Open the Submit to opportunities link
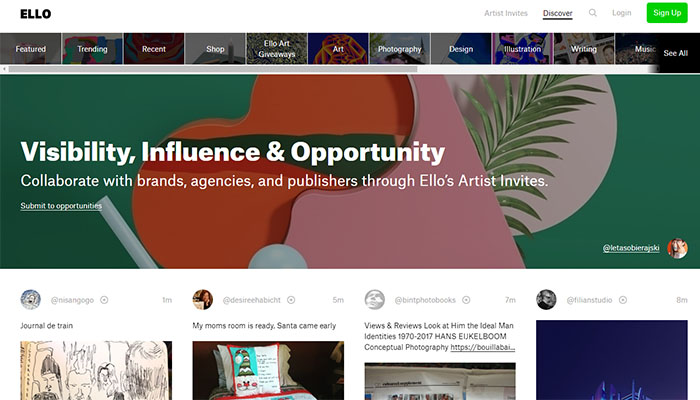The width and height of the screenshot is (700, 400). pyautogui.click(x=61, y=206)
